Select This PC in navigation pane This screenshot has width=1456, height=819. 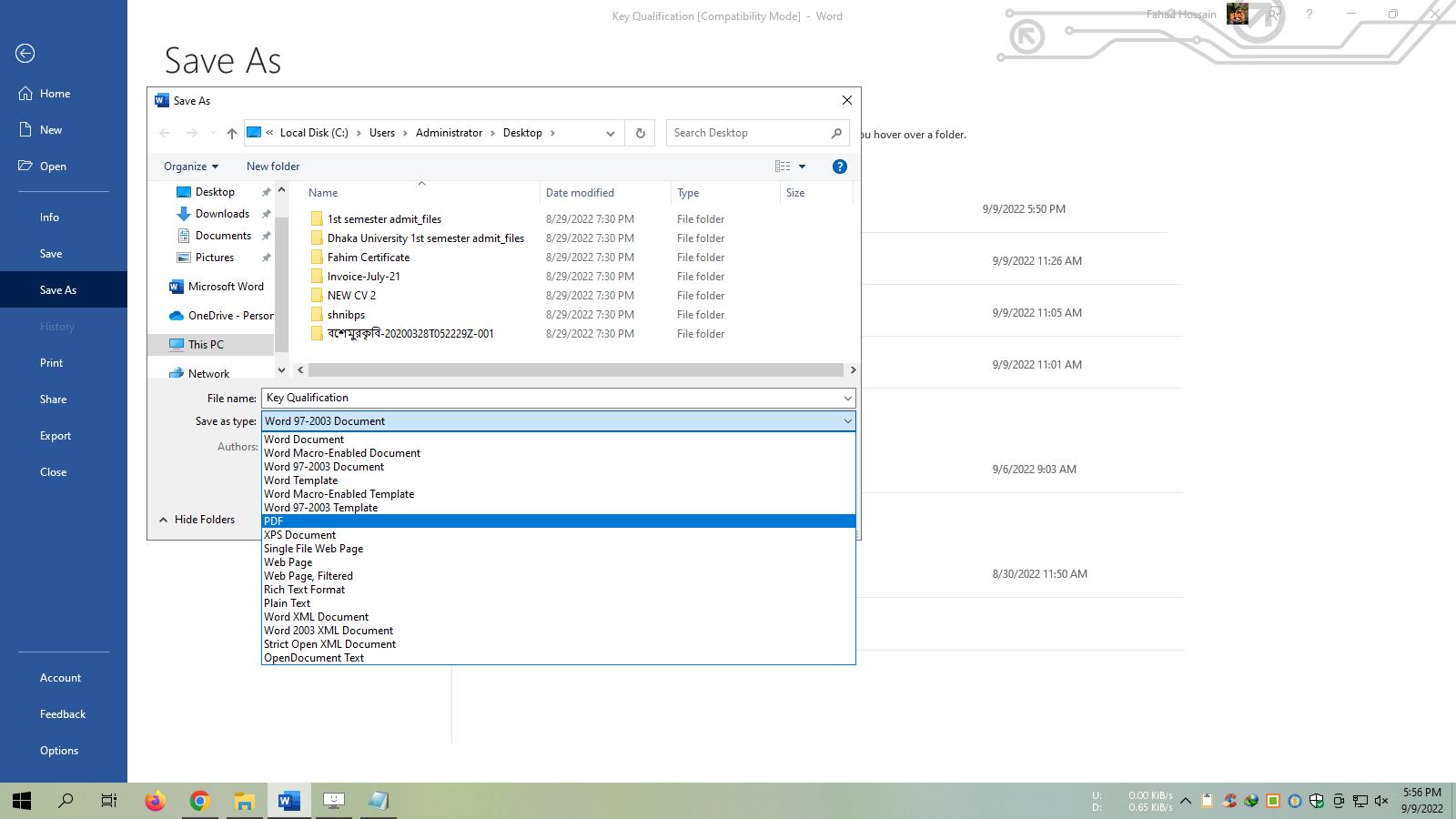coord(206,345)
